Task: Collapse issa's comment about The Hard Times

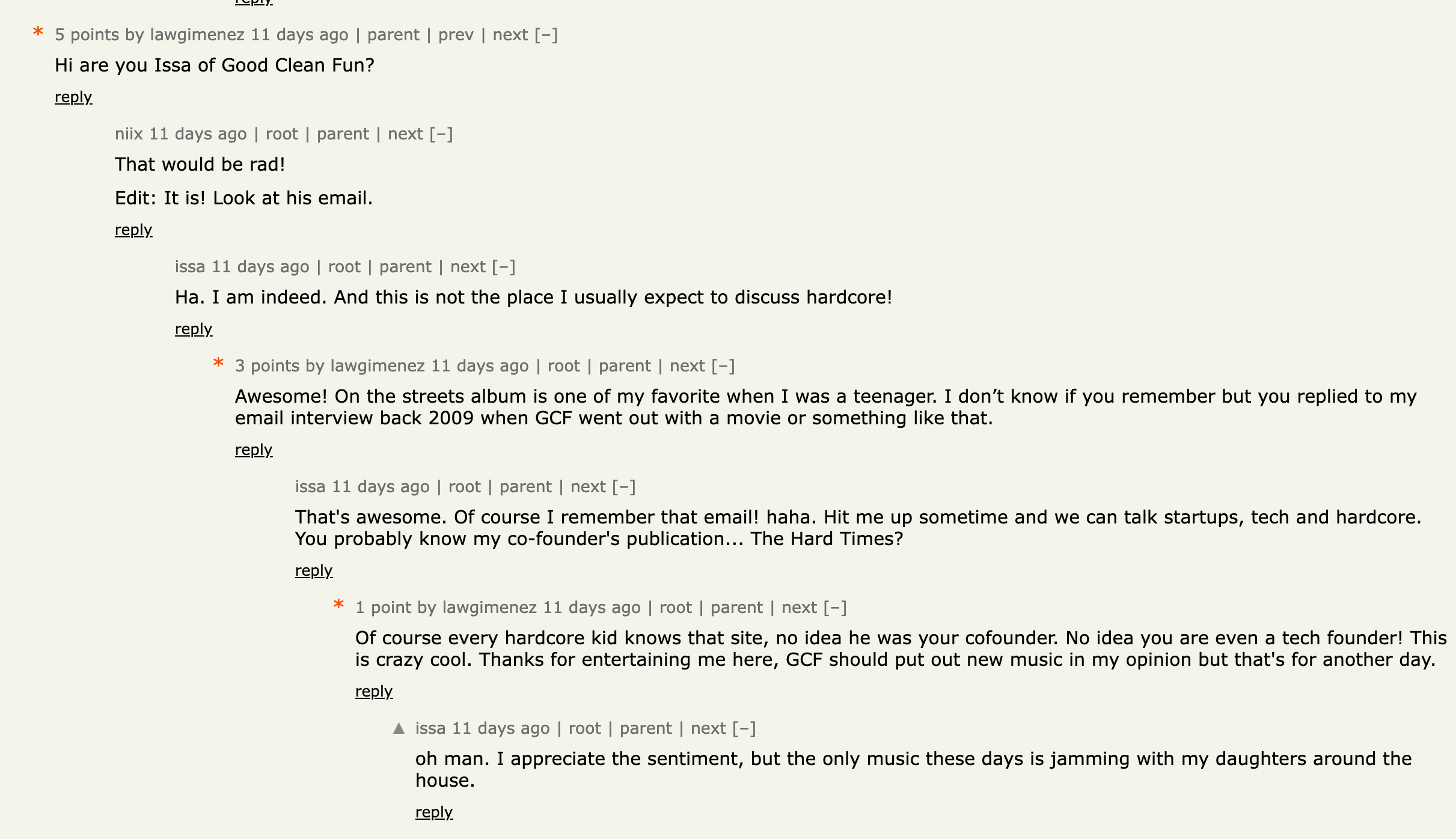Action: [x=624, y=487]
